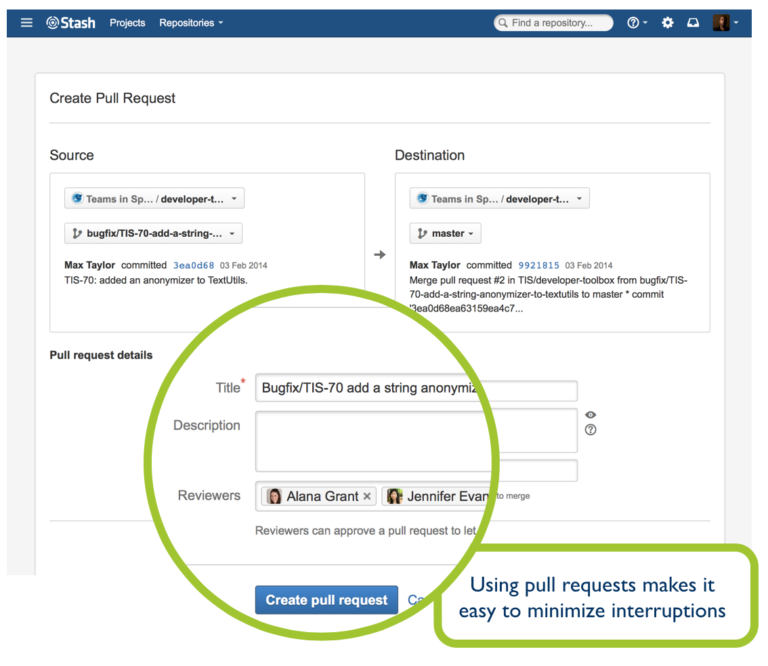
Task: Toggle description preview eye icon
Action: (x=591, y=415)
